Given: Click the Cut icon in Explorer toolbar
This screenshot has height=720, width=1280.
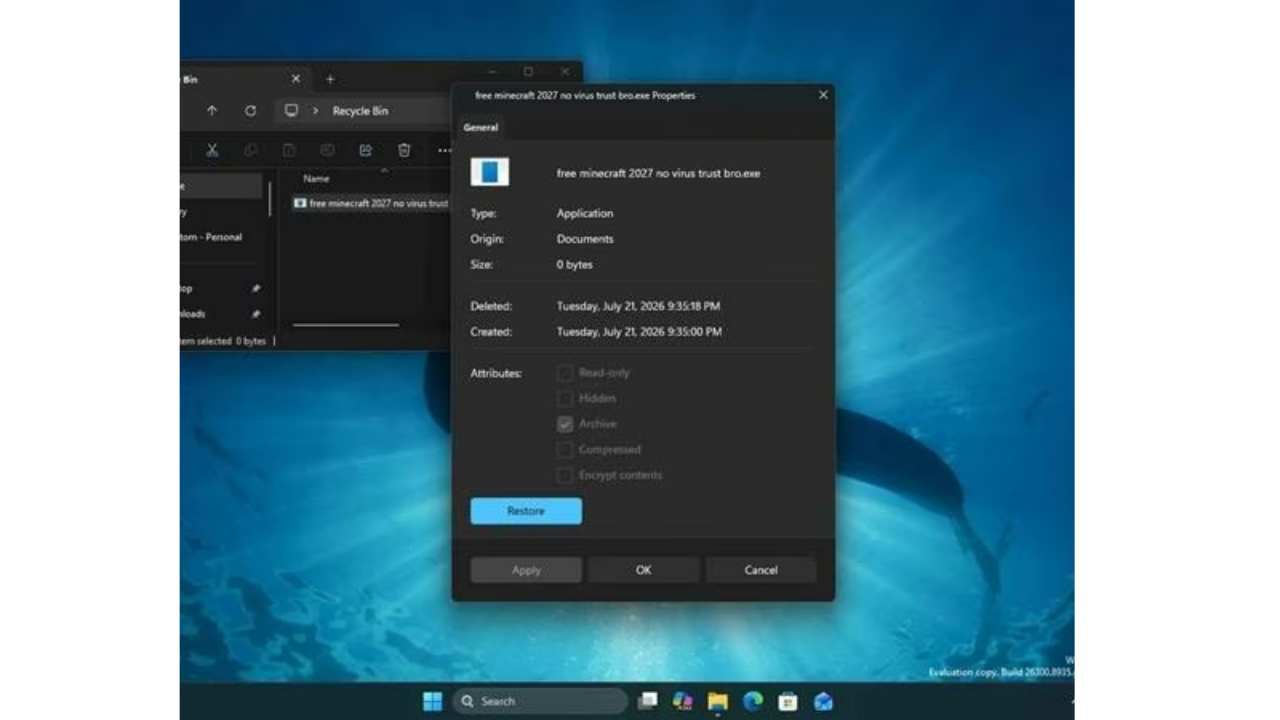Looking at the screenshot, I should 212,150.
